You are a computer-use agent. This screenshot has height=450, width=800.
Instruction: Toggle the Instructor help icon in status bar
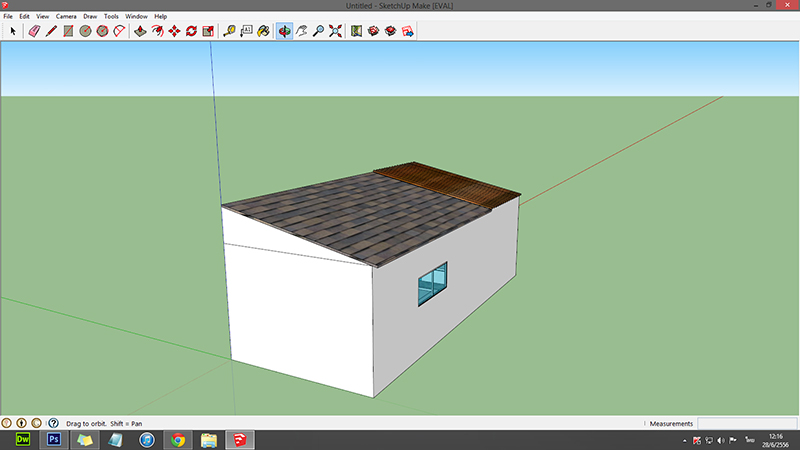(53, 424)
